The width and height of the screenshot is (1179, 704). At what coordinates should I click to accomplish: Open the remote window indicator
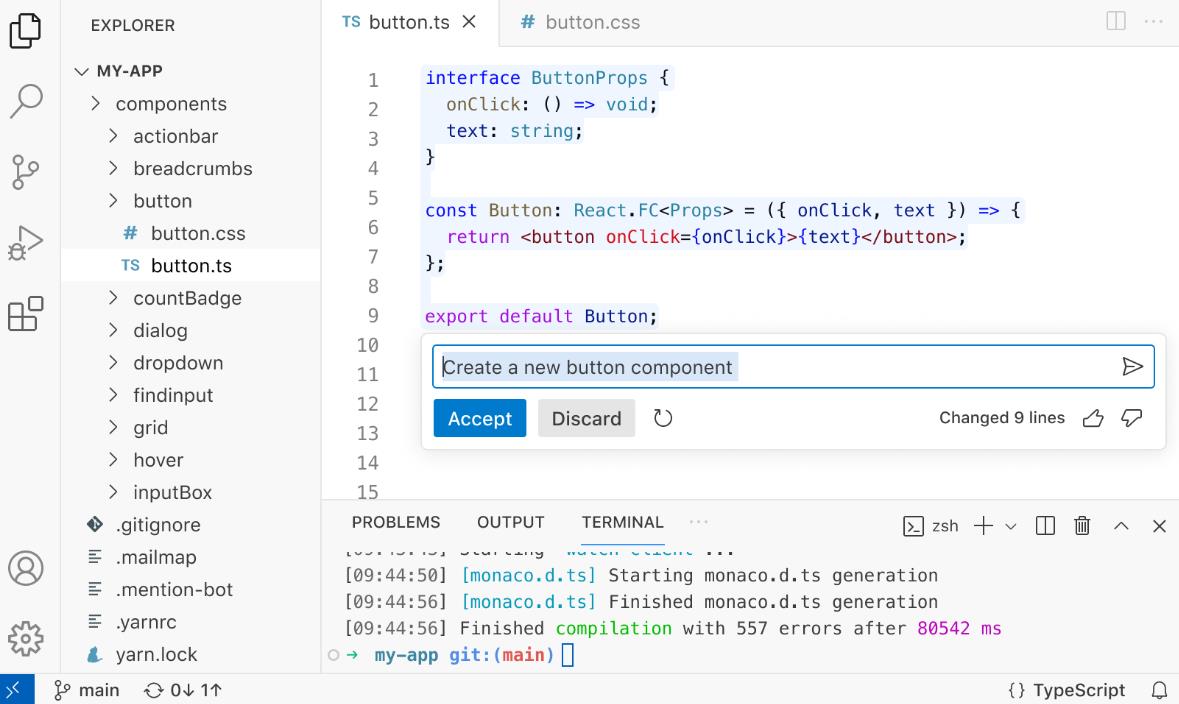17,689
